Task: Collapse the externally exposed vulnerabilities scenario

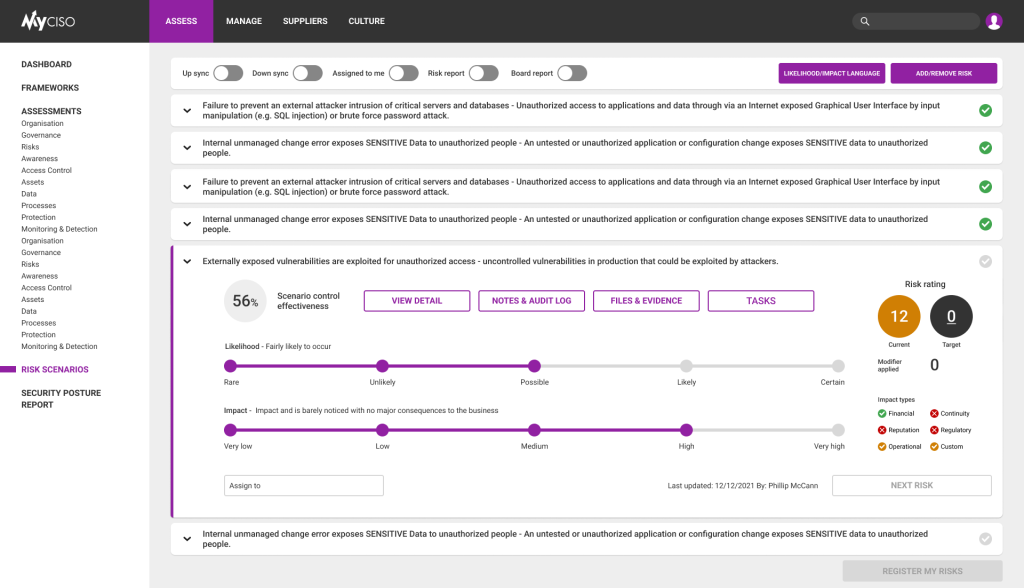Action: [x=187, y=261]
